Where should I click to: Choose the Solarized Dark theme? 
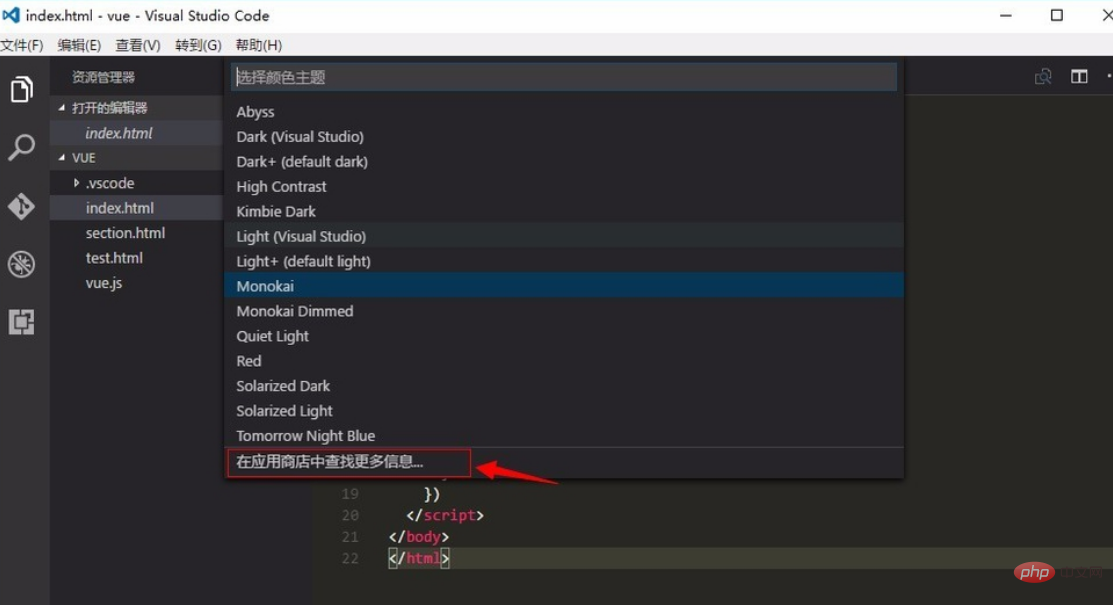tap(283, 386)
